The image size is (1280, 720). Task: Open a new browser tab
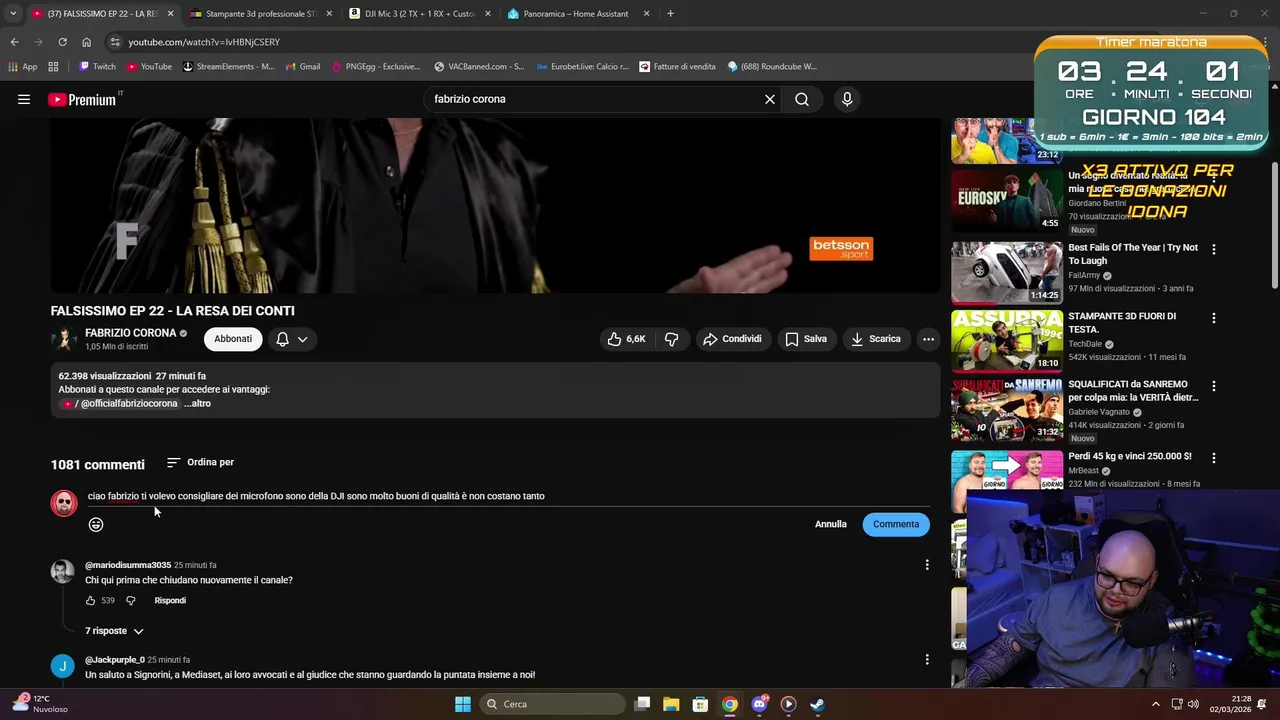[670, 14]
